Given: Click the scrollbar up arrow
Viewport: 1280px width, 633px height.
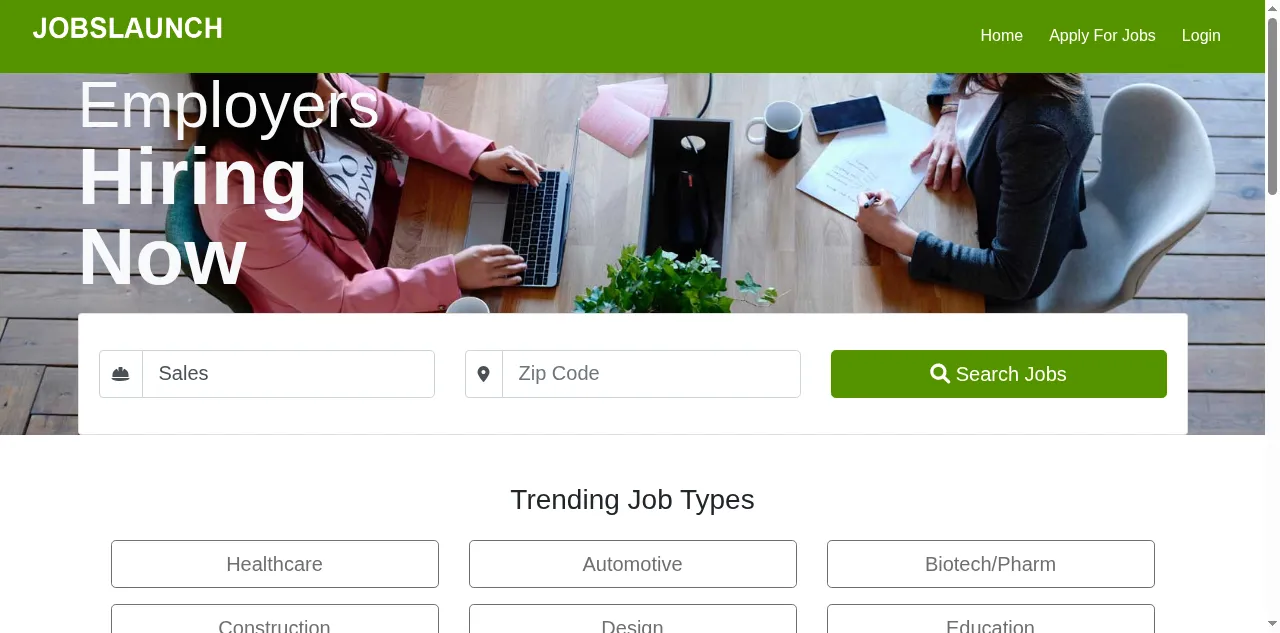Looking at the screenshot, I should (1272, 7).
